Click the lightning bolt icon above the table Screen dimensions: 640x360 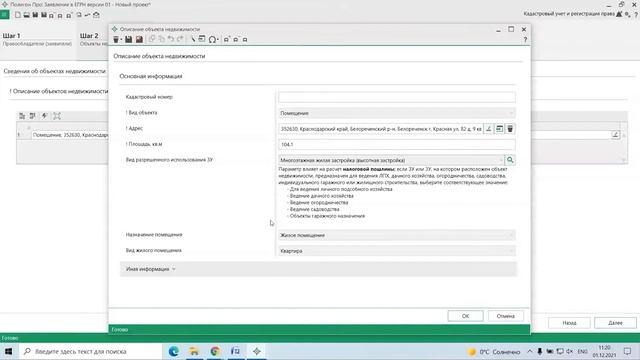44,116
